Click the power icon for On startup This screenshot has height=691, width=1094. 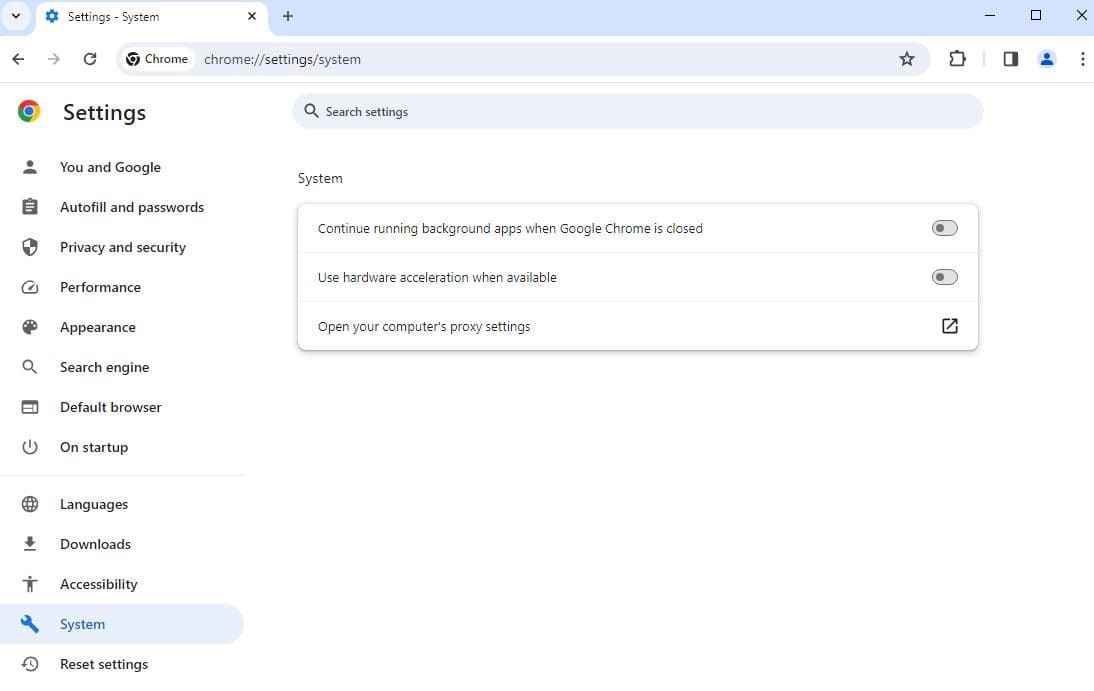[x=30, y=447]
